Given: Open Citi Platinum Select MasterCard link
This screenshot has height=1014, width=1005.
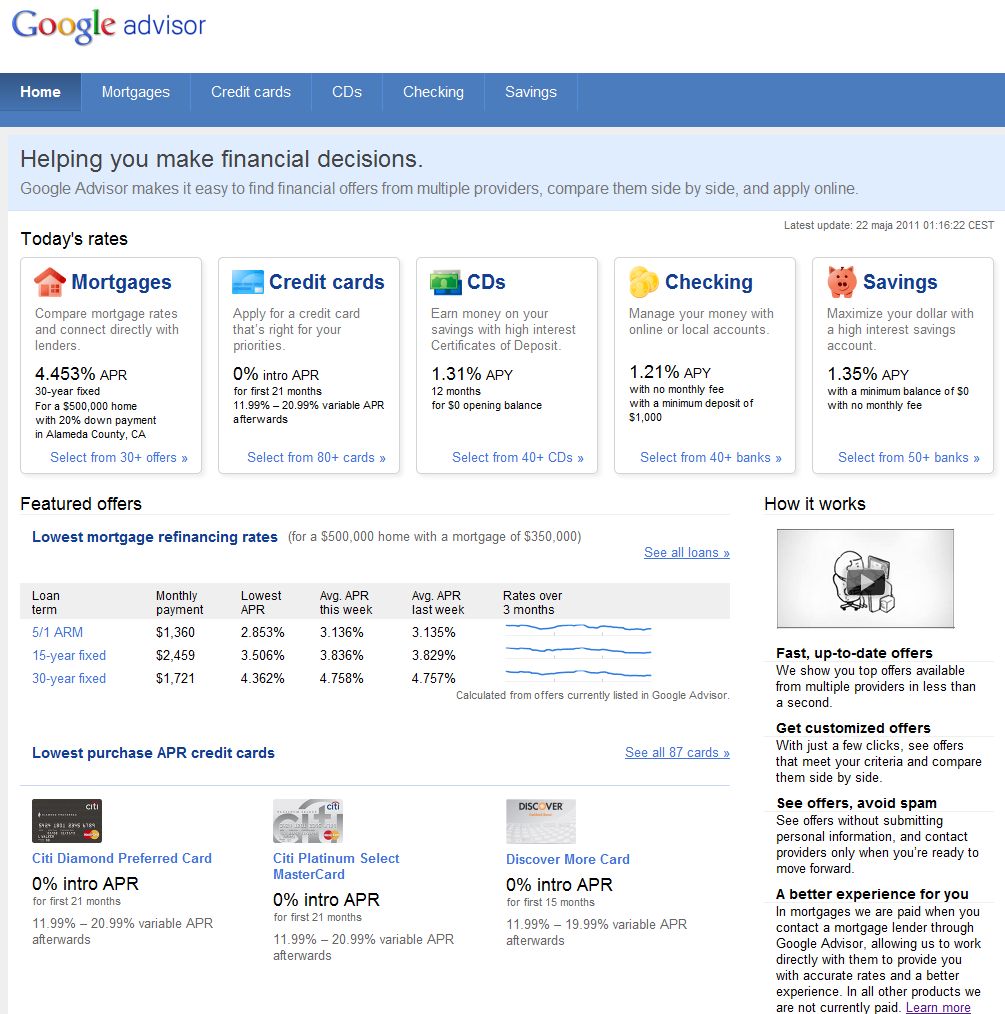Looking at the screenshot, I should point(336,866).
